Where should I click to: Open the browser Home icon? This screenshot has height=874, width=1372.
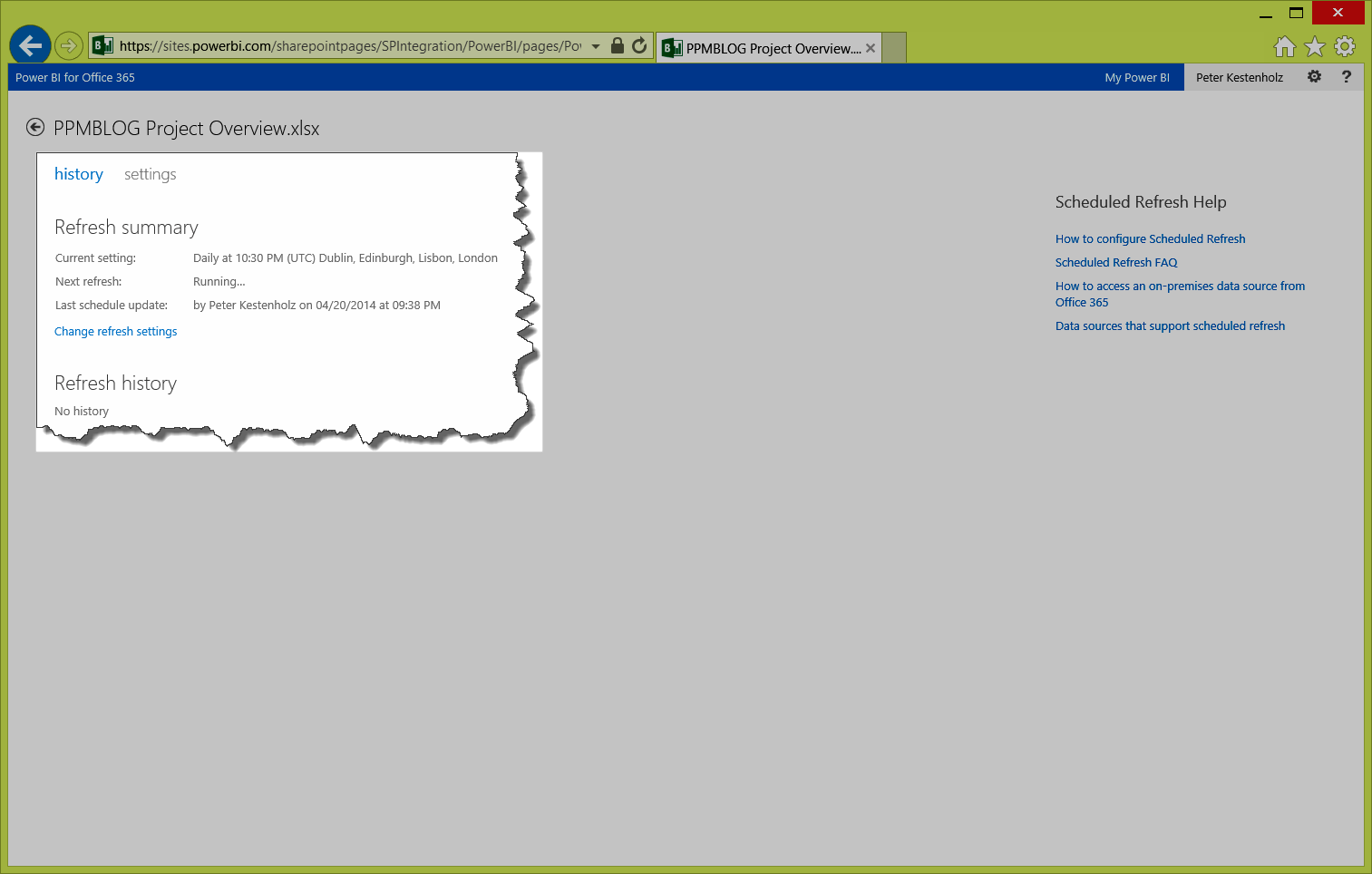point(1285,46)
